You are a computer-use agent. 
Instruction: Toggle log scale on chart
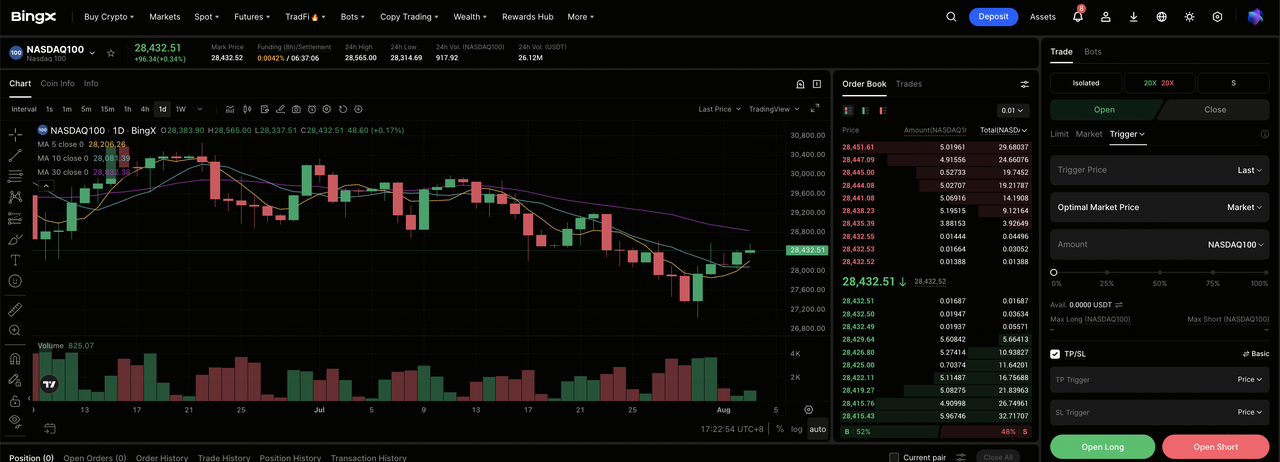[796, 429]
